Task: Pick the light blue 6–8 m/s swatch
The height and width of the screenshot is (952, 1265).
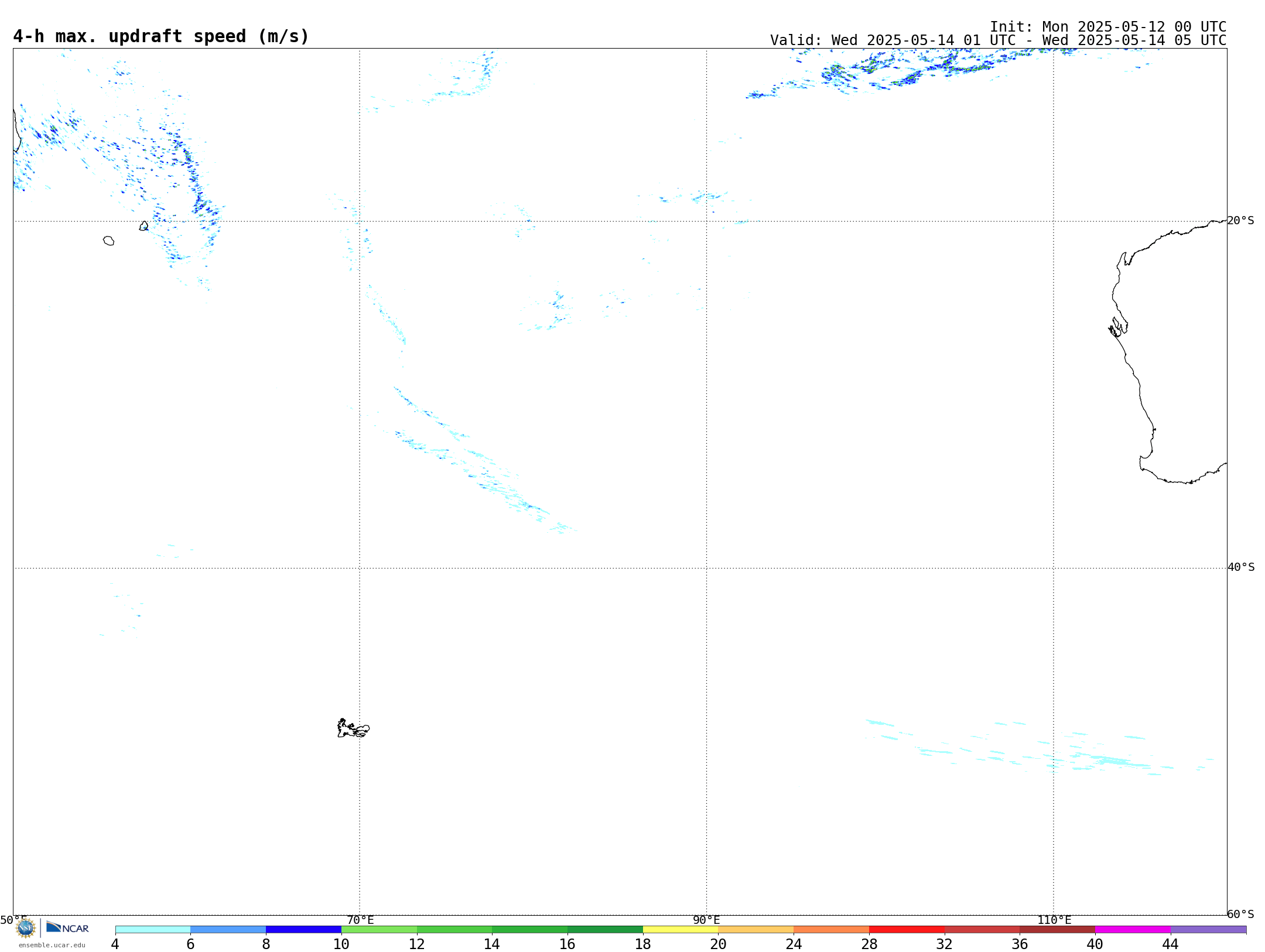Action: click(228, 929)
